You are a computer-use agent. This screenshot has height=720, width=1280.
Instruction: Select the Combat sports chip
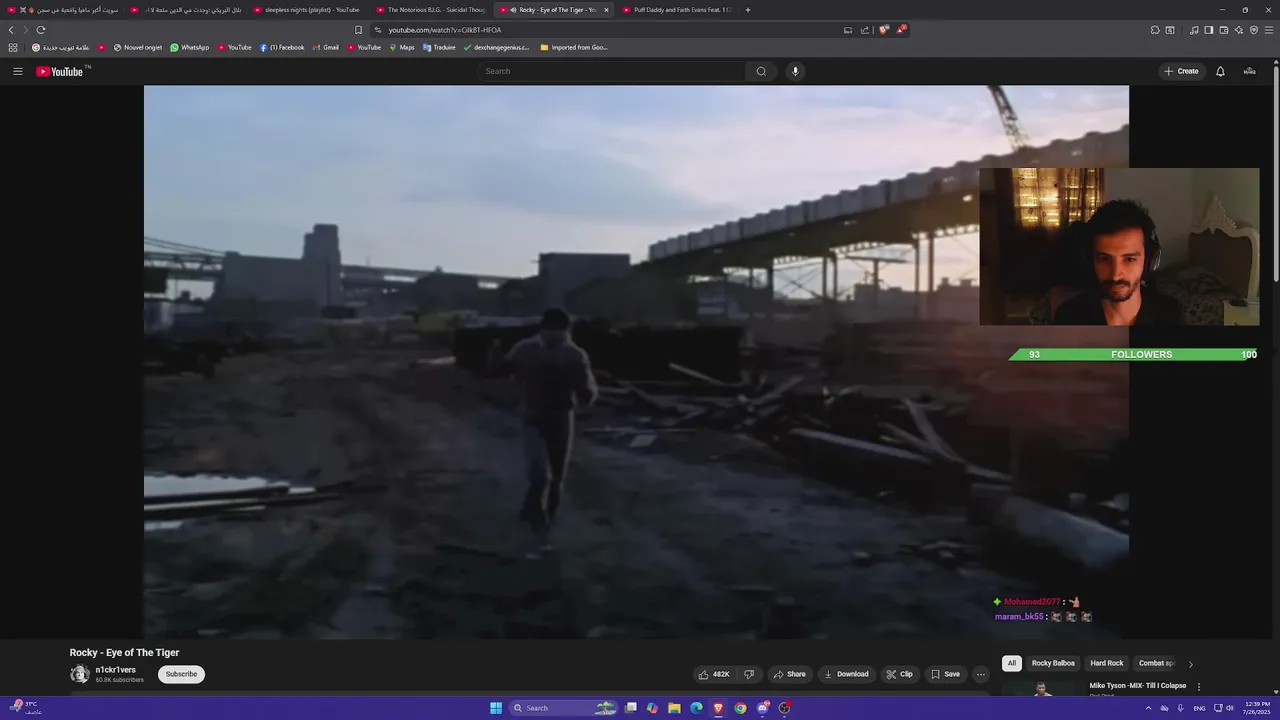(1156, 663)
